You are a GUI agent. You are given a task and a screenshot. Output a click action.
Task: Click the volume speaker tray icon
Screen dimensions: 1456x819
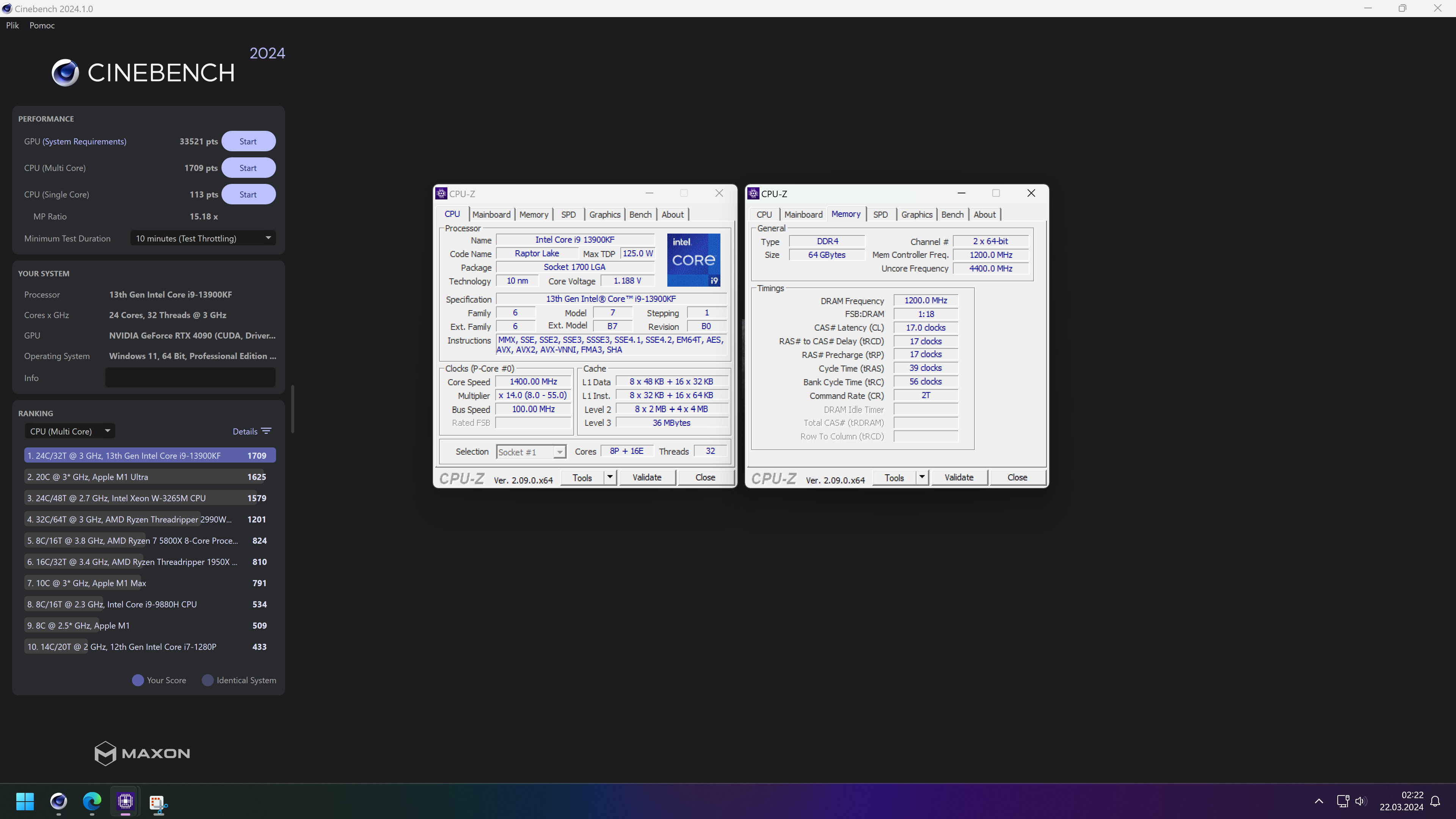click(x=1360, y=801)
